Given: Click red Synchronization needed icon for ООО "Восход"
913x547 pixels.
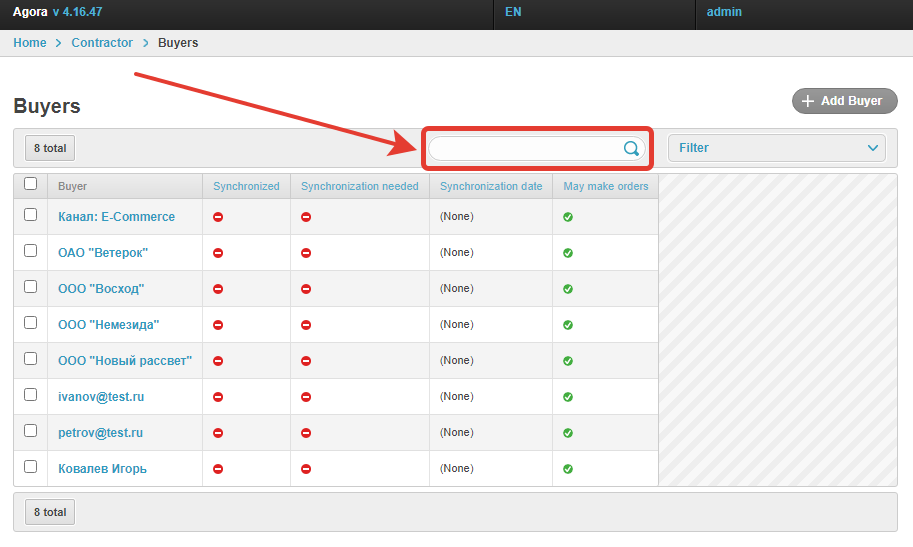Looking at the screenshot, I should (x=306, y=289).
